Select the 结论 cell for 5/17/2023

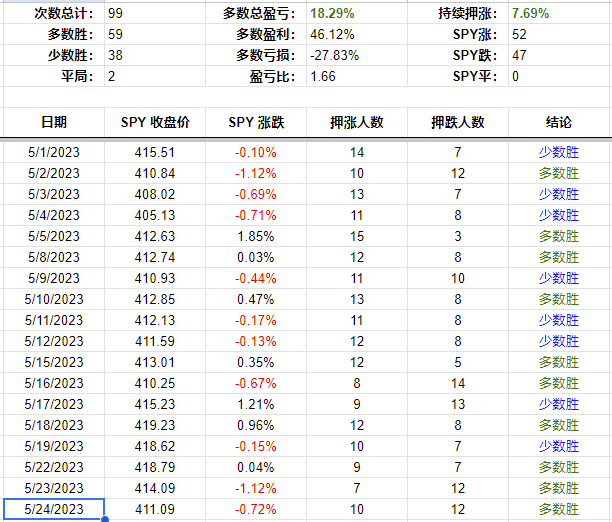click(559, 404)
